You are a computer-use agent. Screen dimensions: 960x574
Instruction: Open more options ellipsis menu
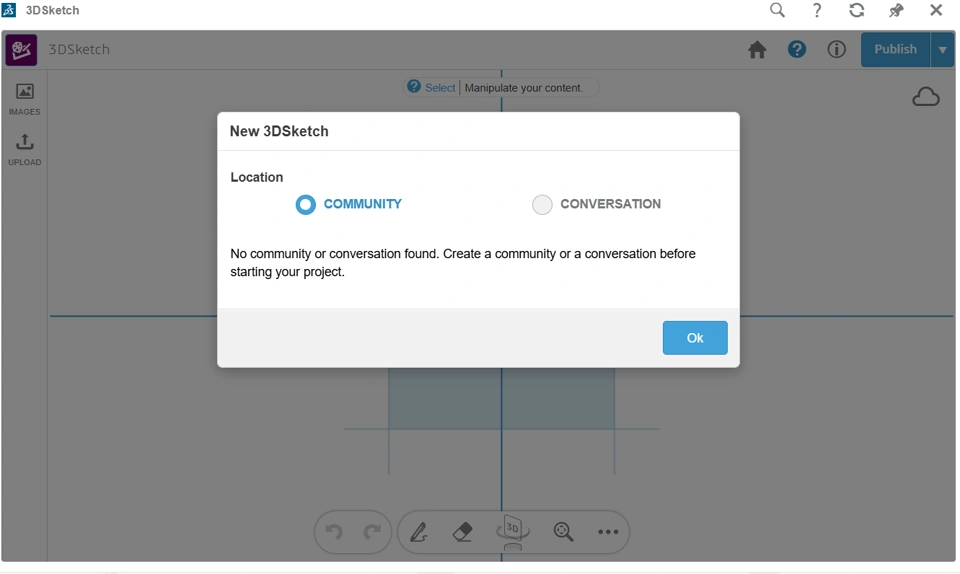[x=608, y=532]
